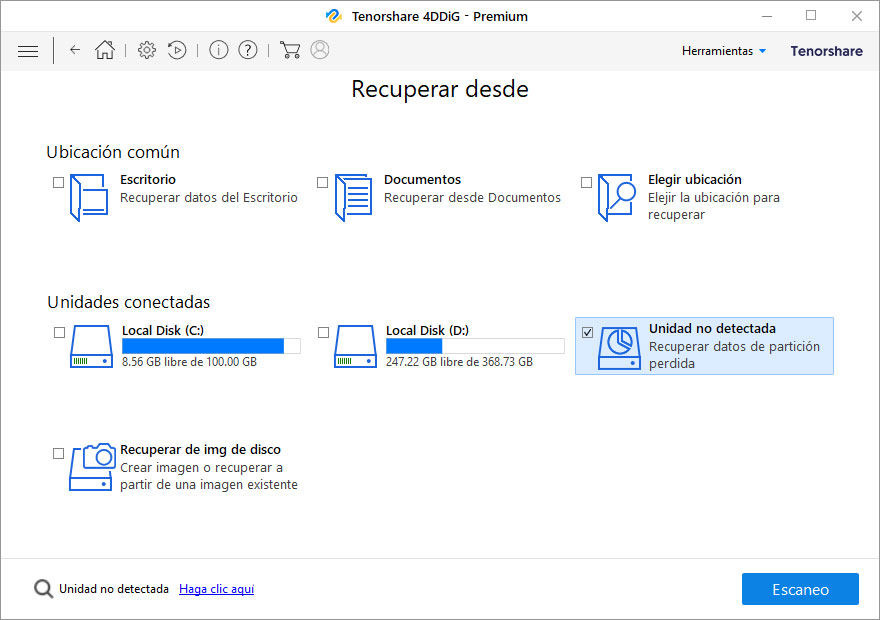Open the shopping cart icon
880x620 pixels.
point(290,50)
